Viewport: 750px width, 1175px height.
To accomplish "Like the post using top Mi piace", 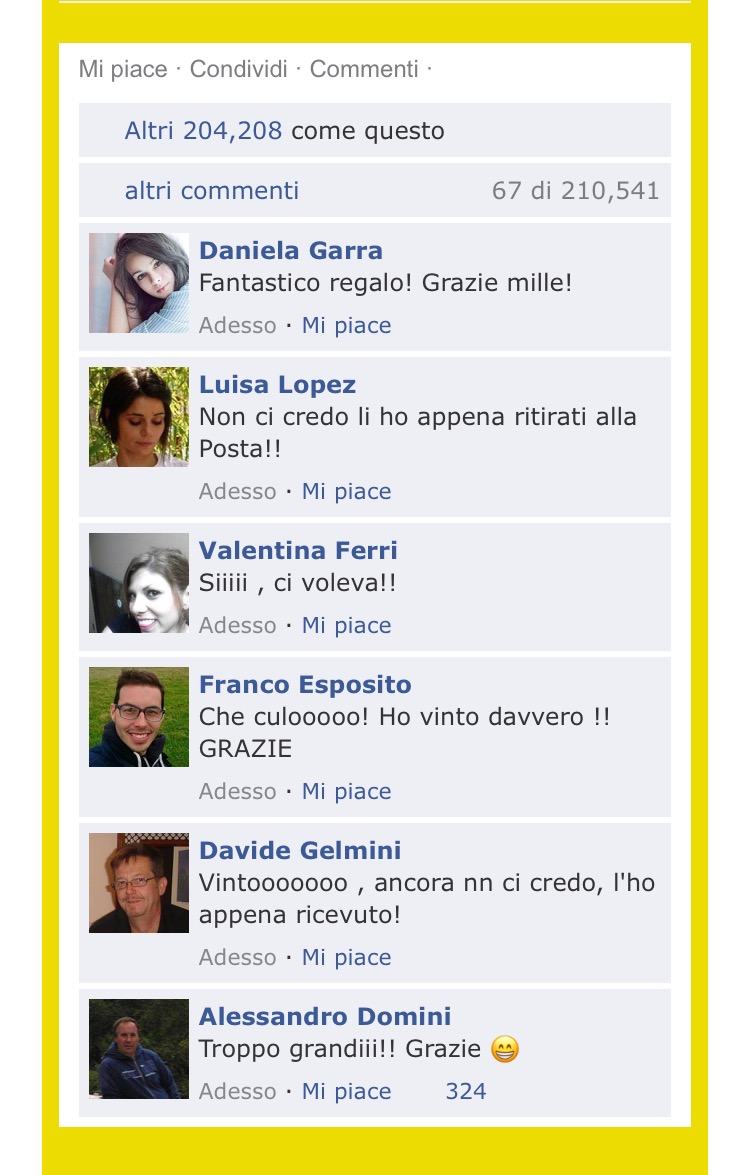I will pos(123,69).
